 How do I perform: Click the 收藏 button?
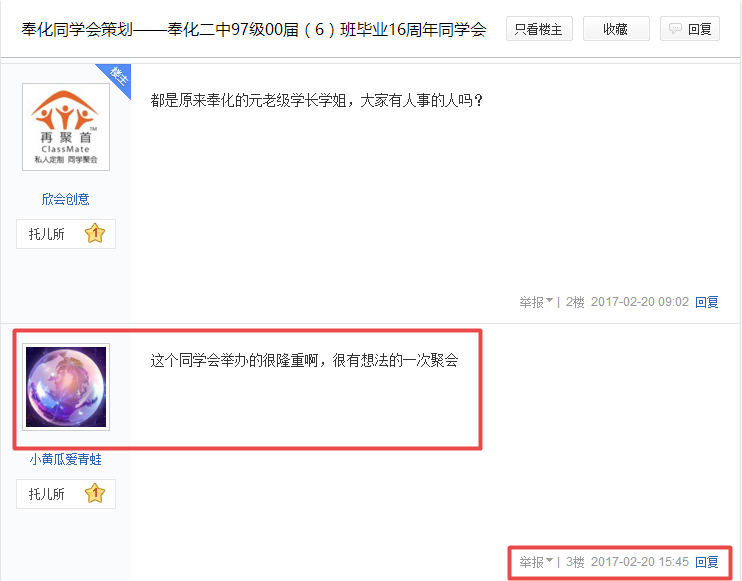pos(616,29)
